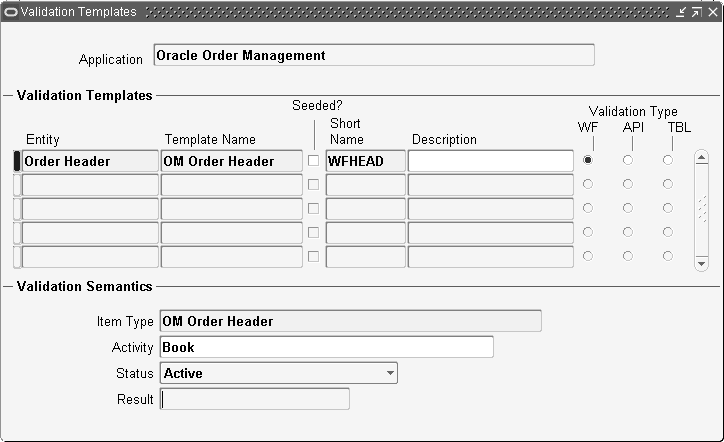Viewport: 724px width, 442px height.
Task: Click the scroll down arrow of templates list
Action: point(701,264)
